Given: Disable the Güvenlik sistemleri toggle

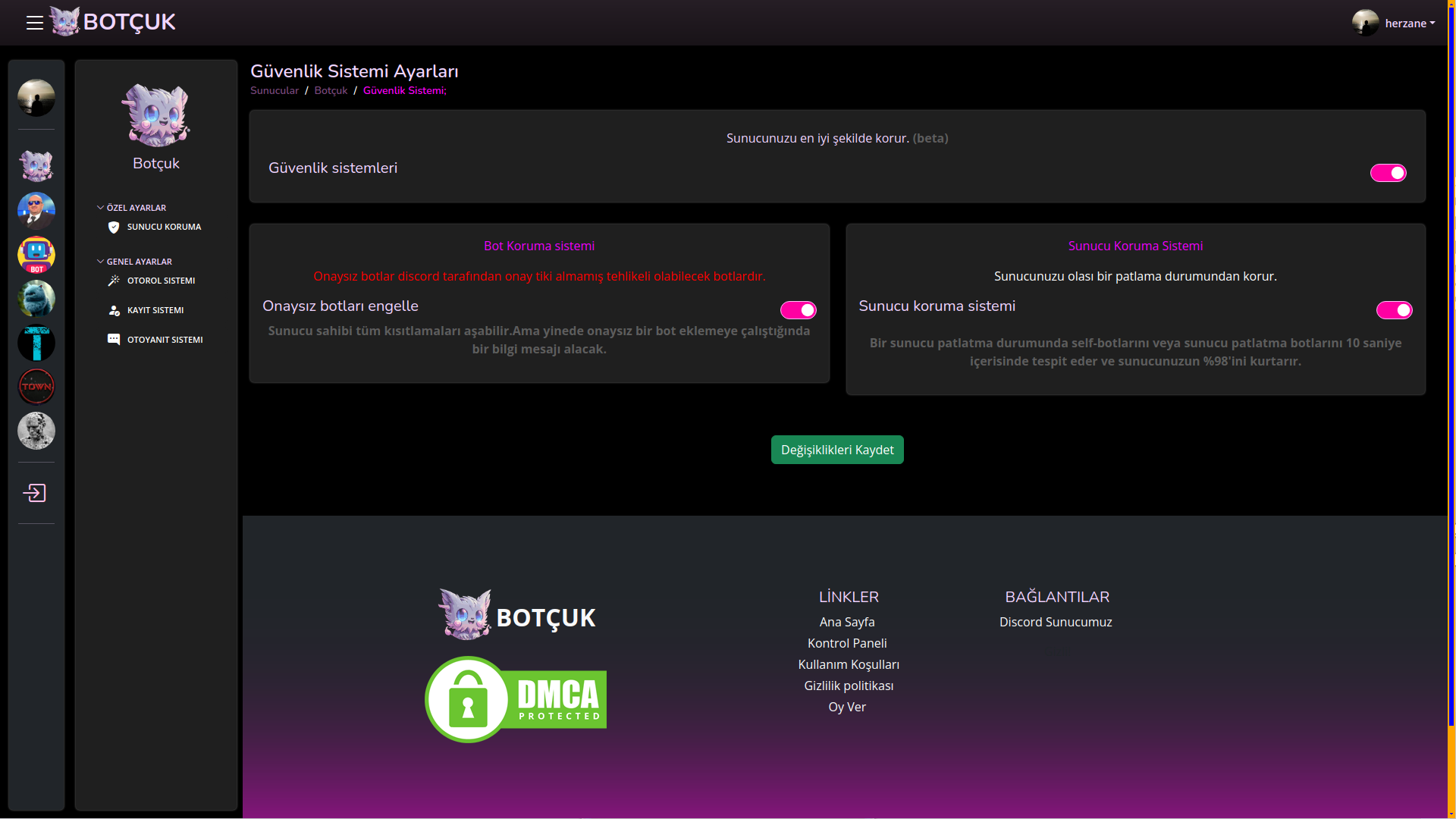Looking at the screenshot, I should [x=1388, y=173].
